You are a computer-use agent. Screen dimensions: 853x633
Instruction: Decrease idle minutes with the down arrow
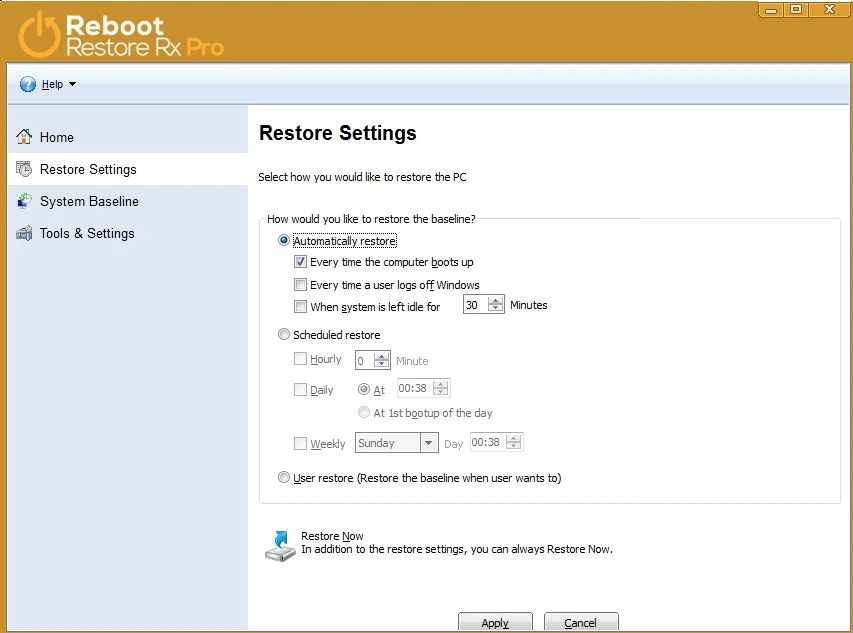(x=495, y=309)
